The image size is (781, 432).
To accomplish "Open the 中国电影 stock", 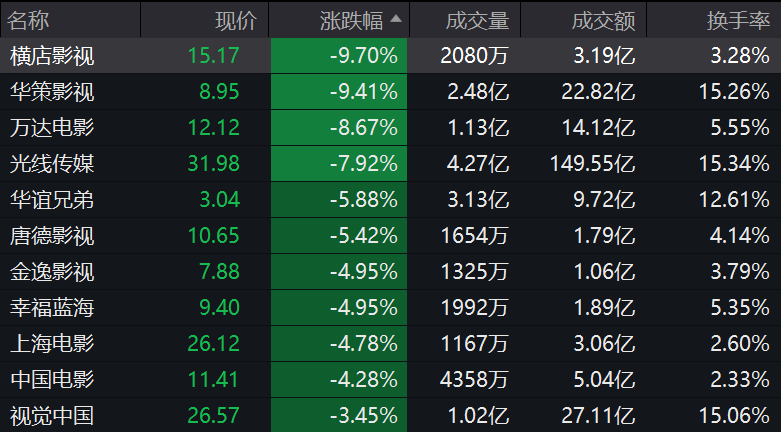I will coord(52,379).
